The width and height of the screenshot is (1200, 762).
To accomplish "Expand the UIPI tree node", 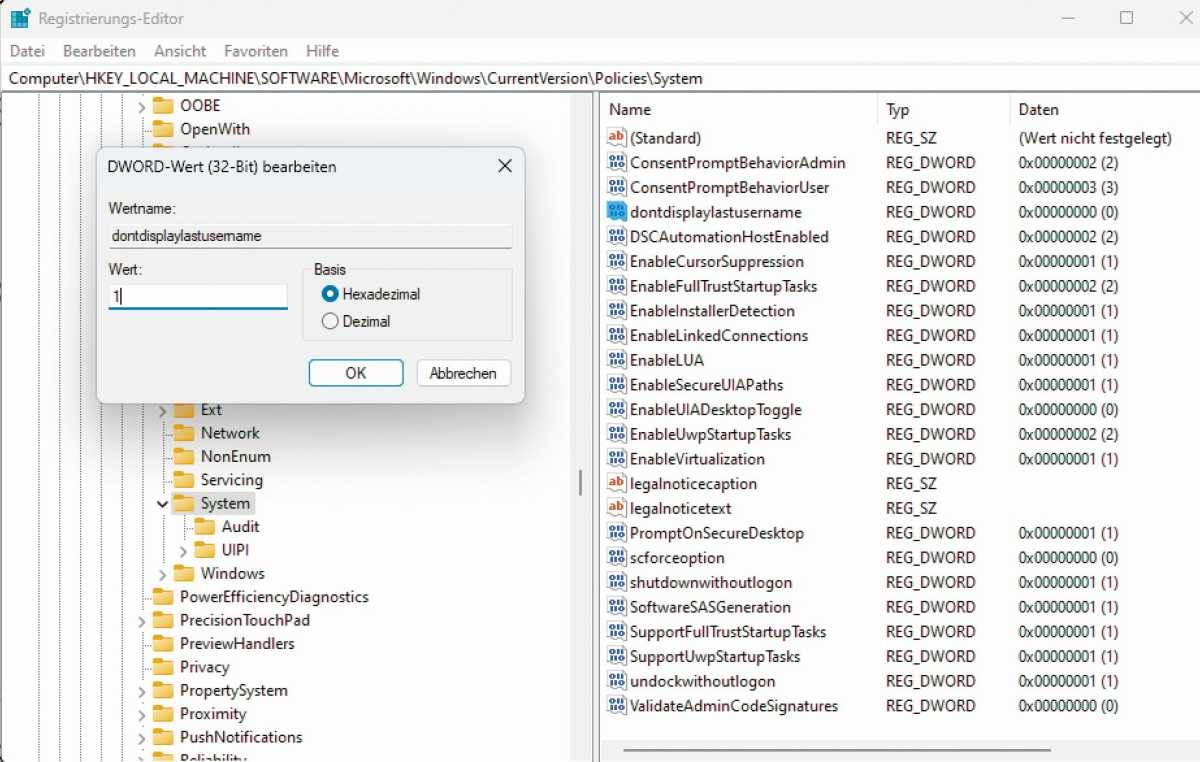I will (x=183, y=551).
